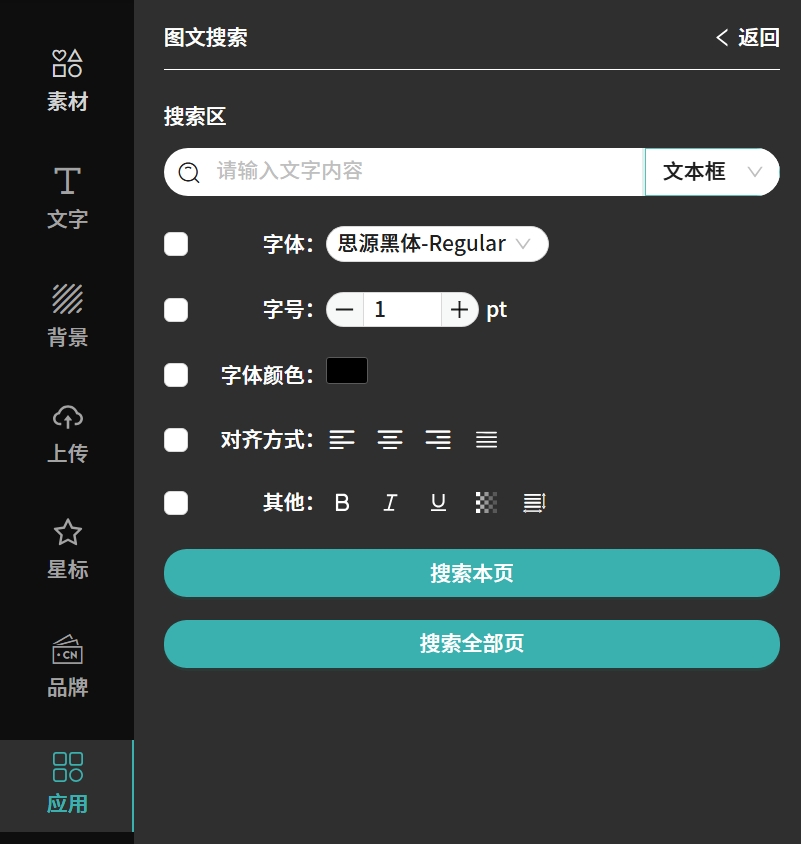
Task: Click the transparency checkerboard icon
Action: point(486,503)
